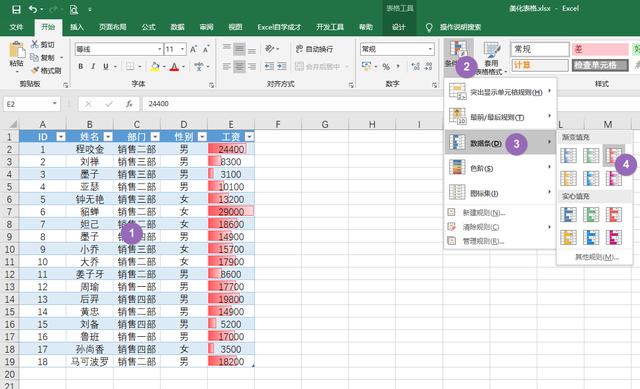Click the borders icon in font group
Image resolution: width=640 pixels, height=389 pixels.
(x=130, y=66)
